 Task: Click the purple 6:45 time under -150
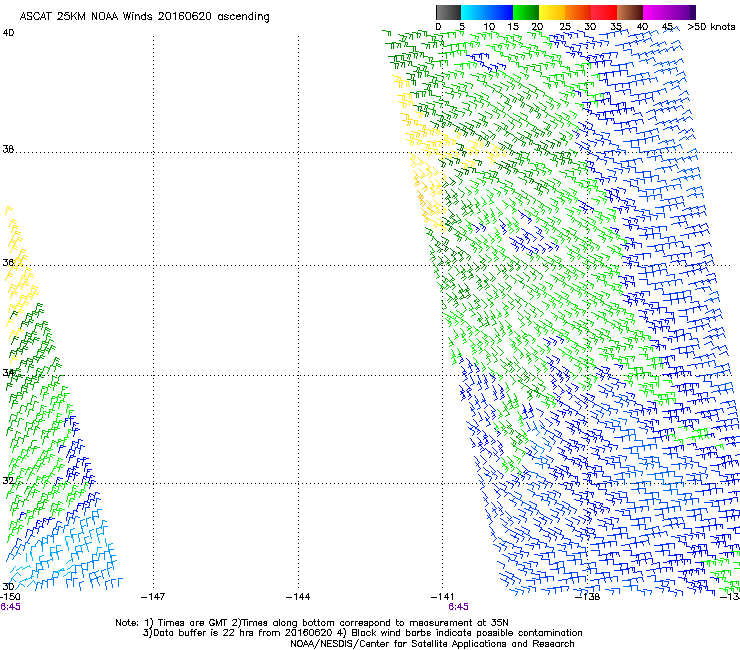pyautogui.click(x=10, y=607)
